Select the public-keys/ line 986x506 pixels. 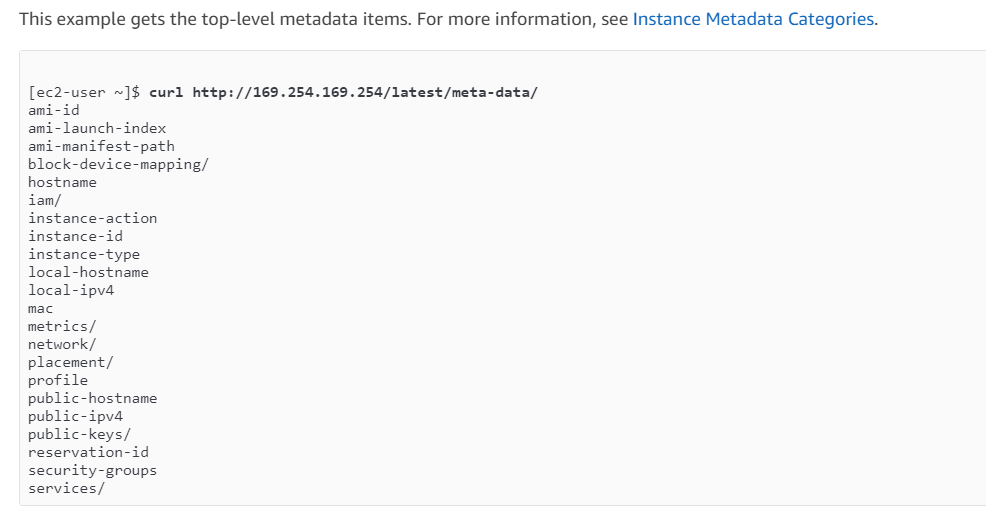(79, 434)
